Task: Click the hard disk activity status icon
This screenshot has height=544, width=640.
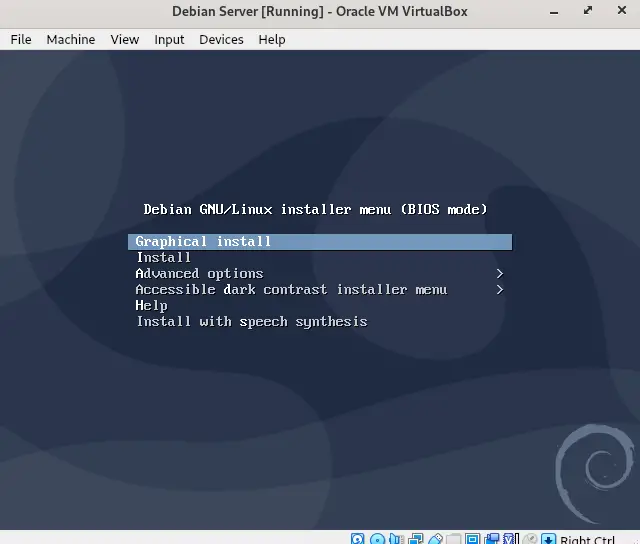Action: (x=357, y=539)
